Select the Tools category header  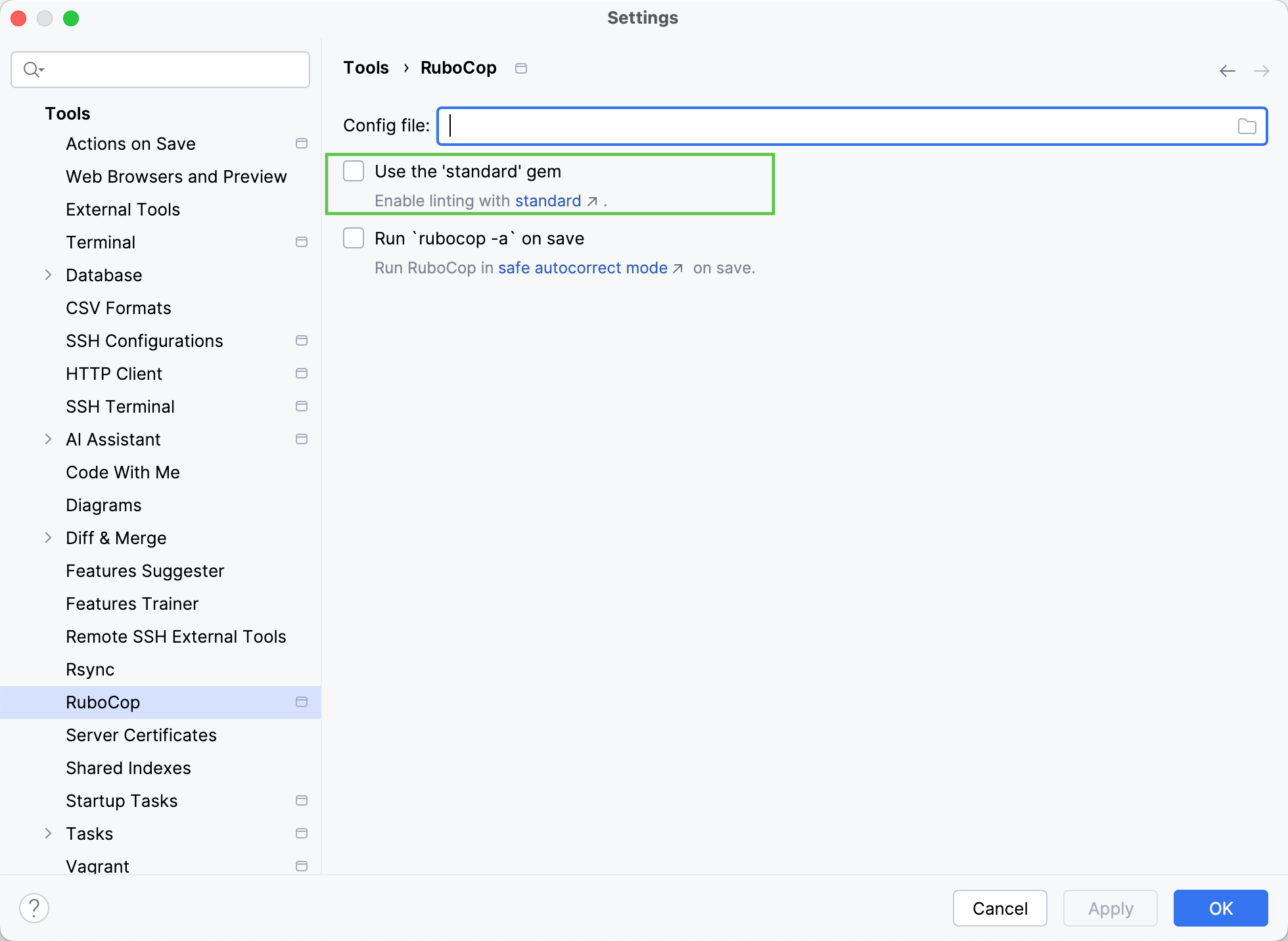tap(68, 113)
